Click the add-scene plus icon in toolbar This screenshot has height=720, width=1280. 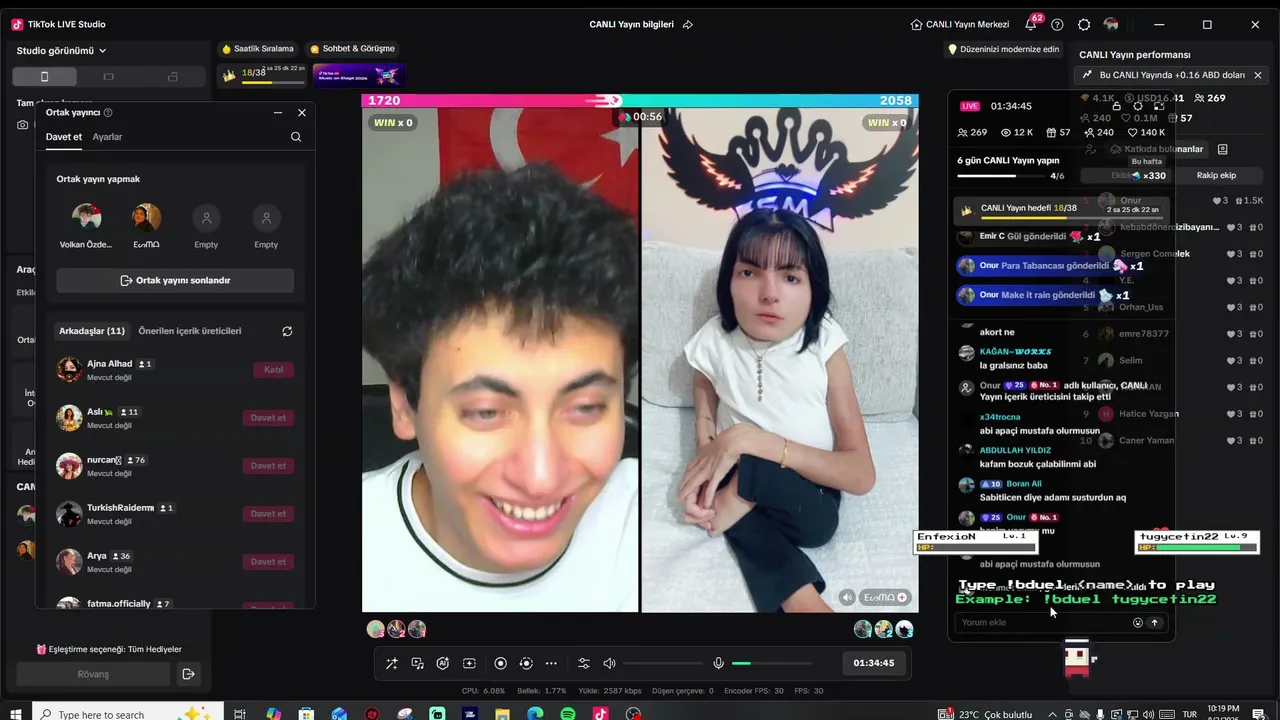pos(469,663)
